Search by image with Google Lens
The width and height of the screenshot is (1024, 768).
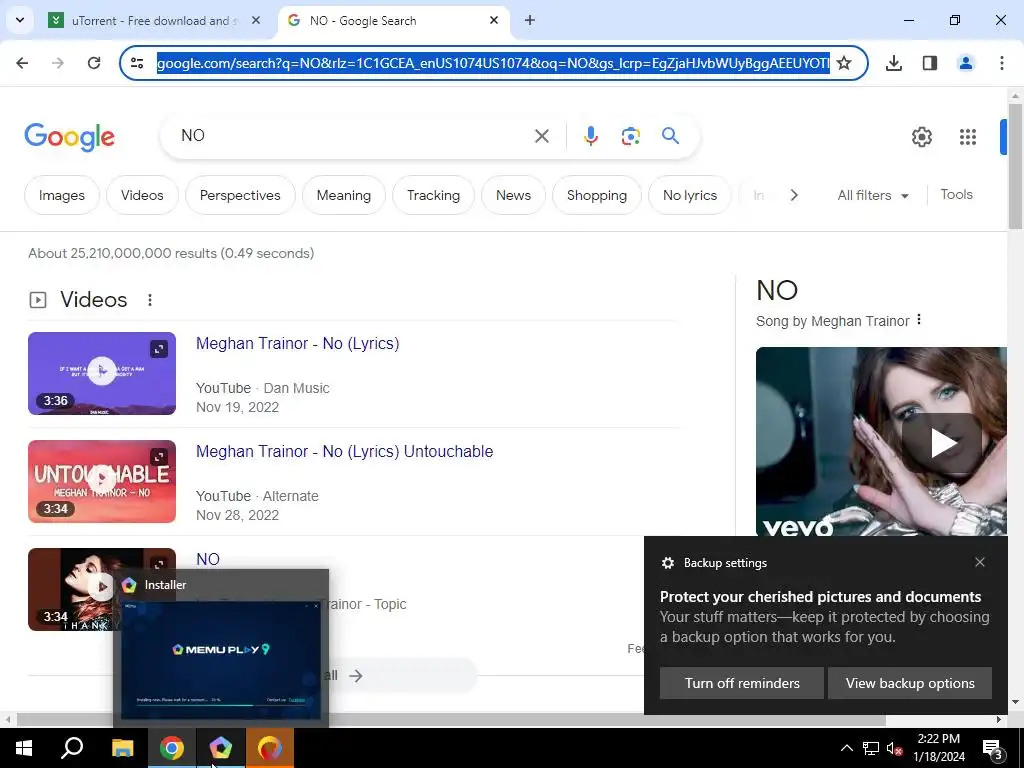(x=630, y=136)
